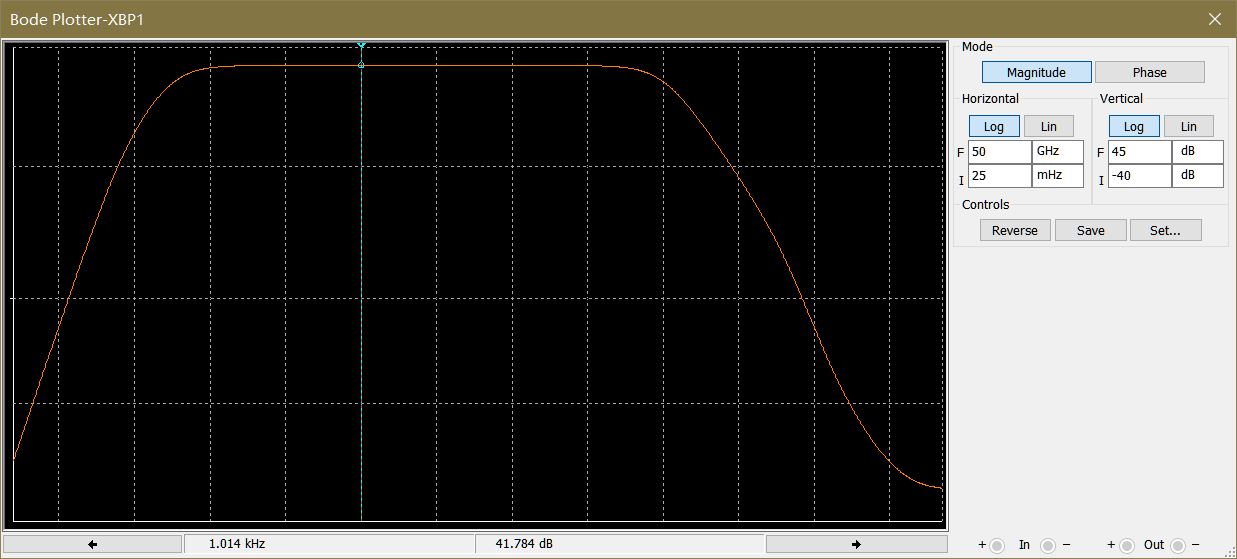Switch the mode to Magnitude
Image resolution: width=1237 pixels, height=559 pixels.
[x=1036, y=72]
